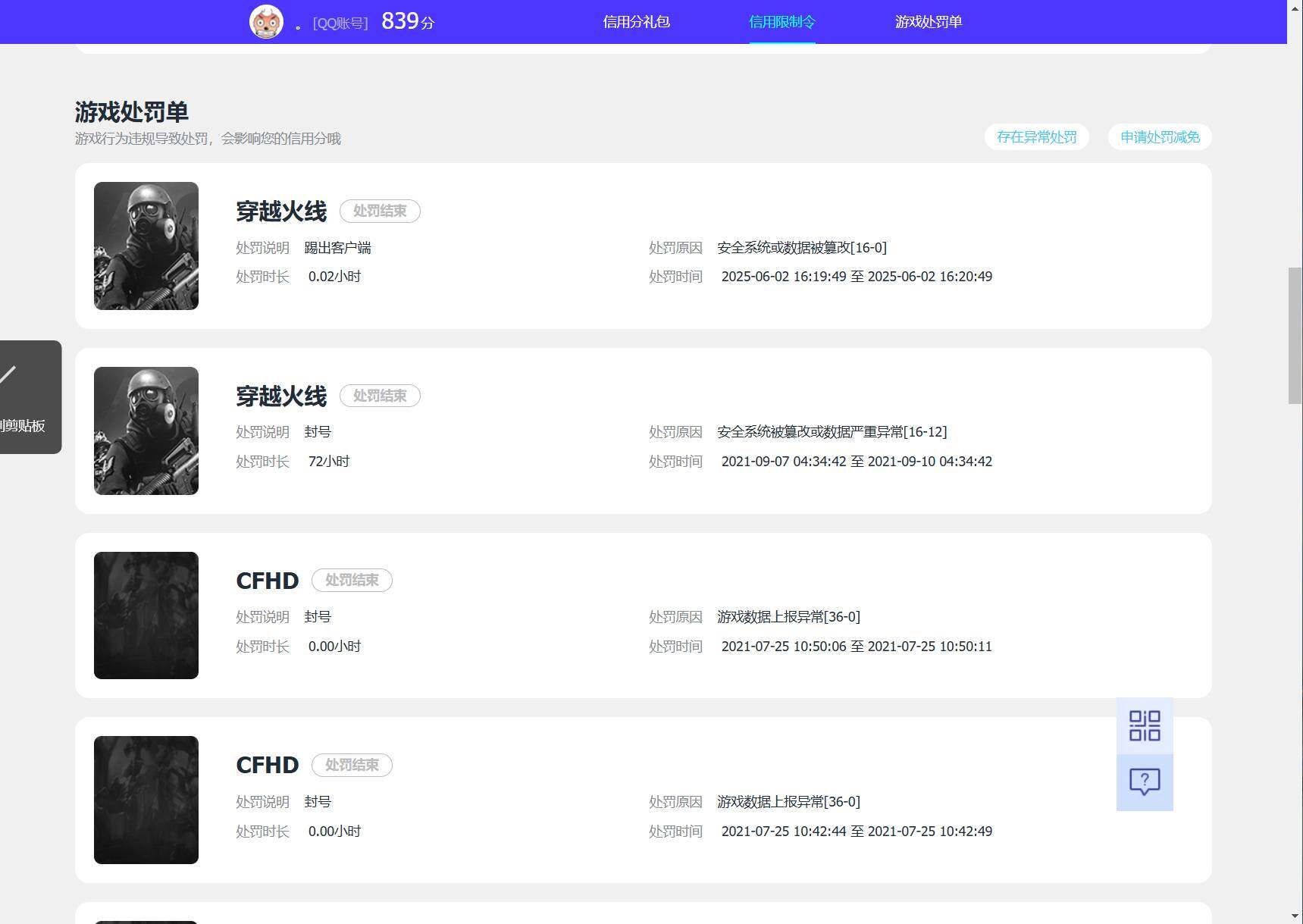This screenshot has height=924, width=1303.
Task: Click the CFHD title on the 10:42:44 card
Action: (x=268, y=766)
